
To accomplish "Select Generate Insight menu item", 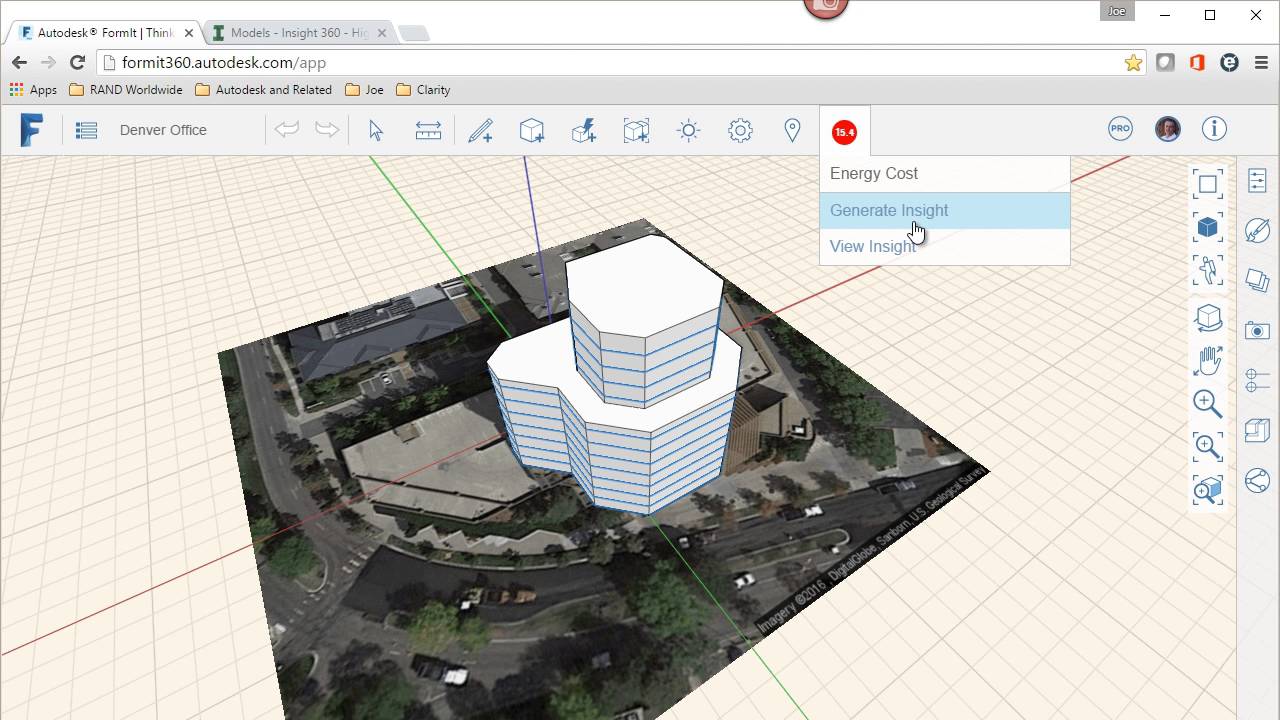I will click(x=945, y=210).
